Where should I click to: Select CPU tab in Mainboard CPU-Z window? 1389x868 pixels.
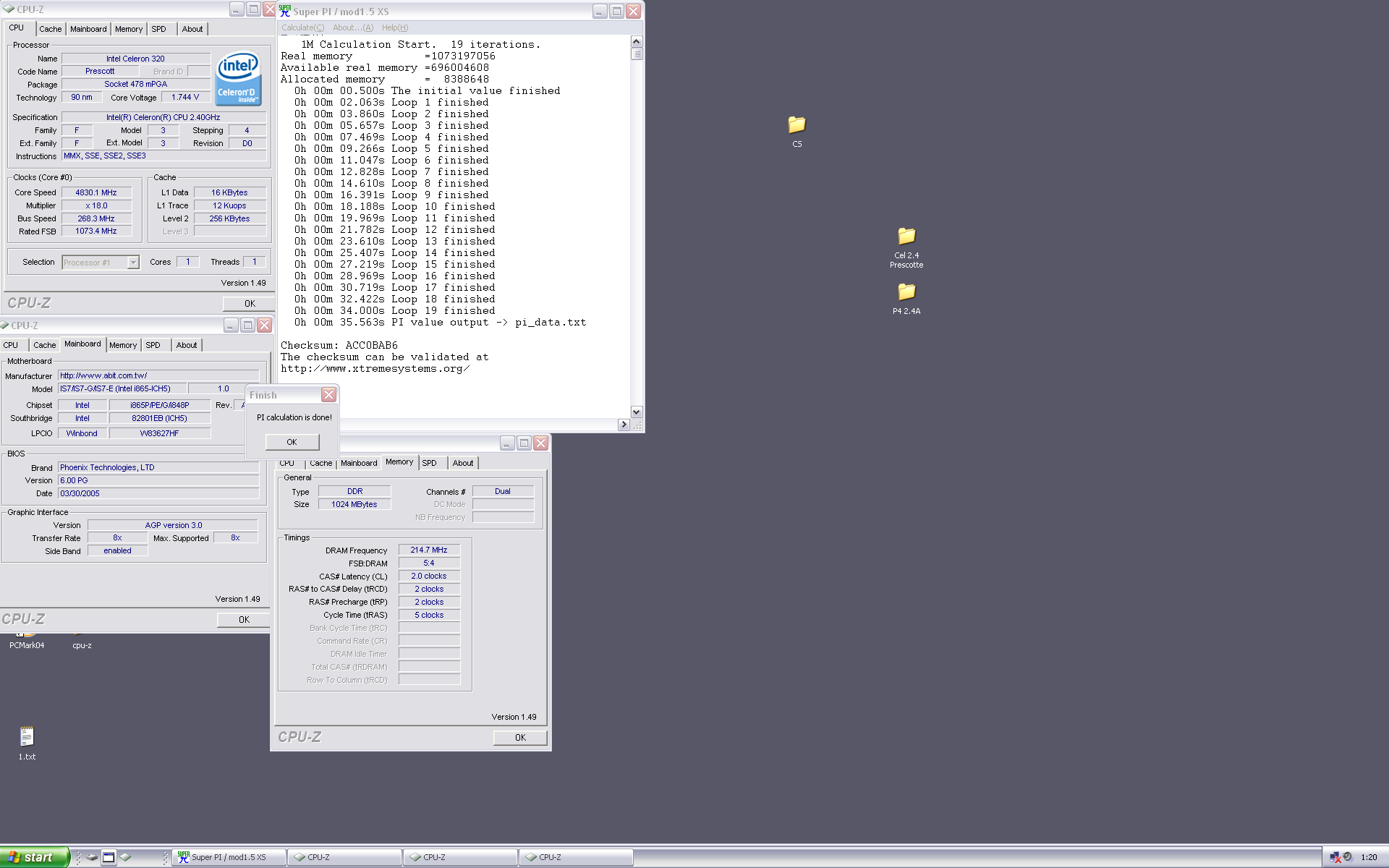point(11,345)
